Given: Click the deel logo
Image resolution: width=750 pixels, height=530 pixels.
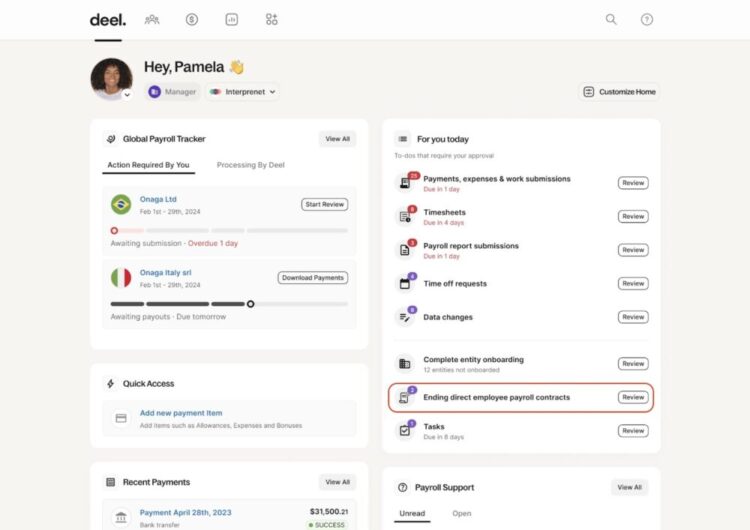Looking at the screenshot, I should (x=108, y=20).
